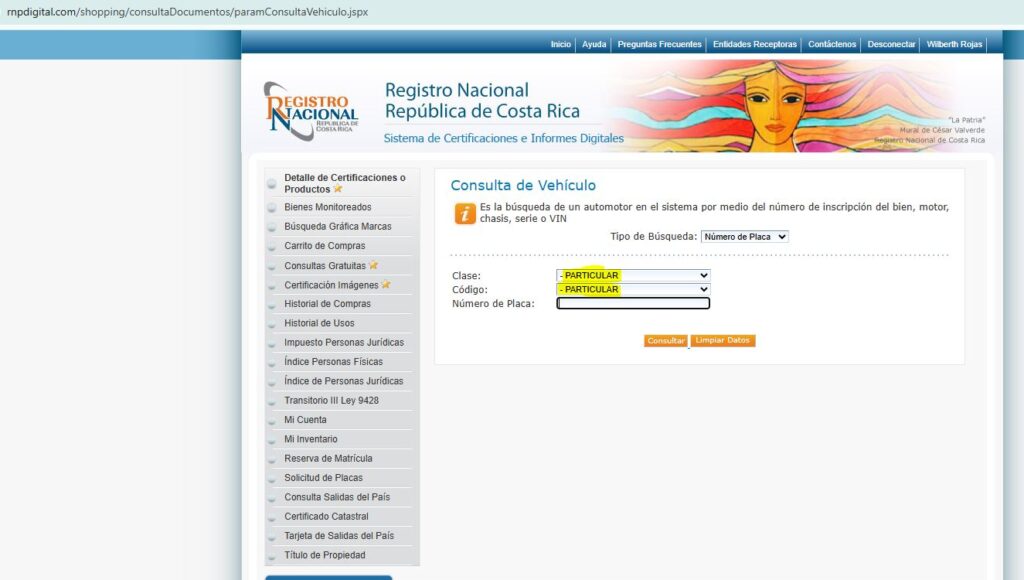Select Título de Propiedad in sidebar
Image resolution: width=1024 pixels, height=580 pixels.
click(x=324, y=555)
